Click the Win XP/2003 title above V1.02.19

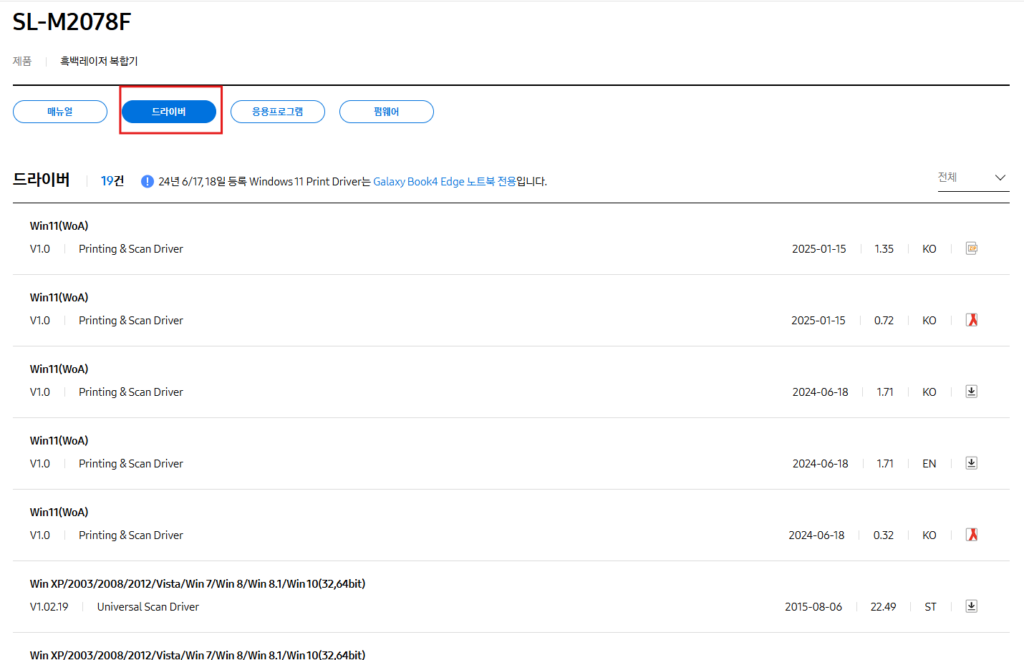197,584
